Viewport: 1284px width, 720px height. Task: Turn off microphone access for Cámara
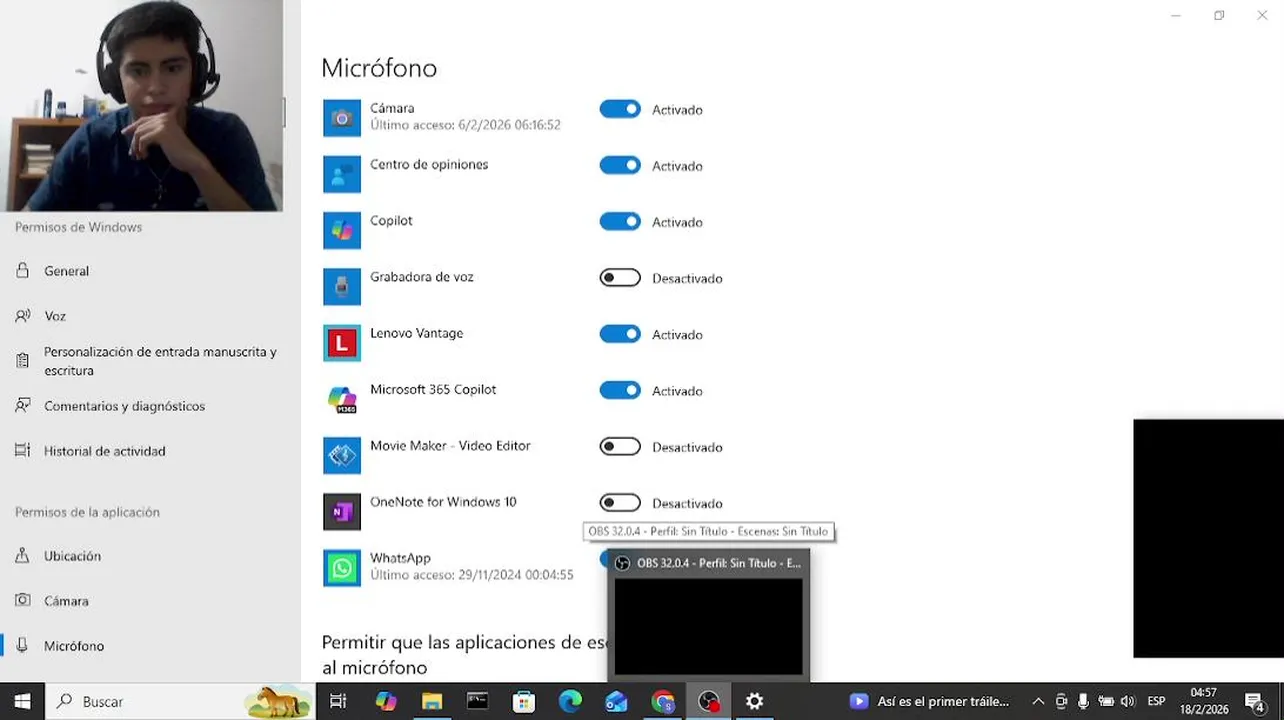pyautogui.click(x=620, y=110)
